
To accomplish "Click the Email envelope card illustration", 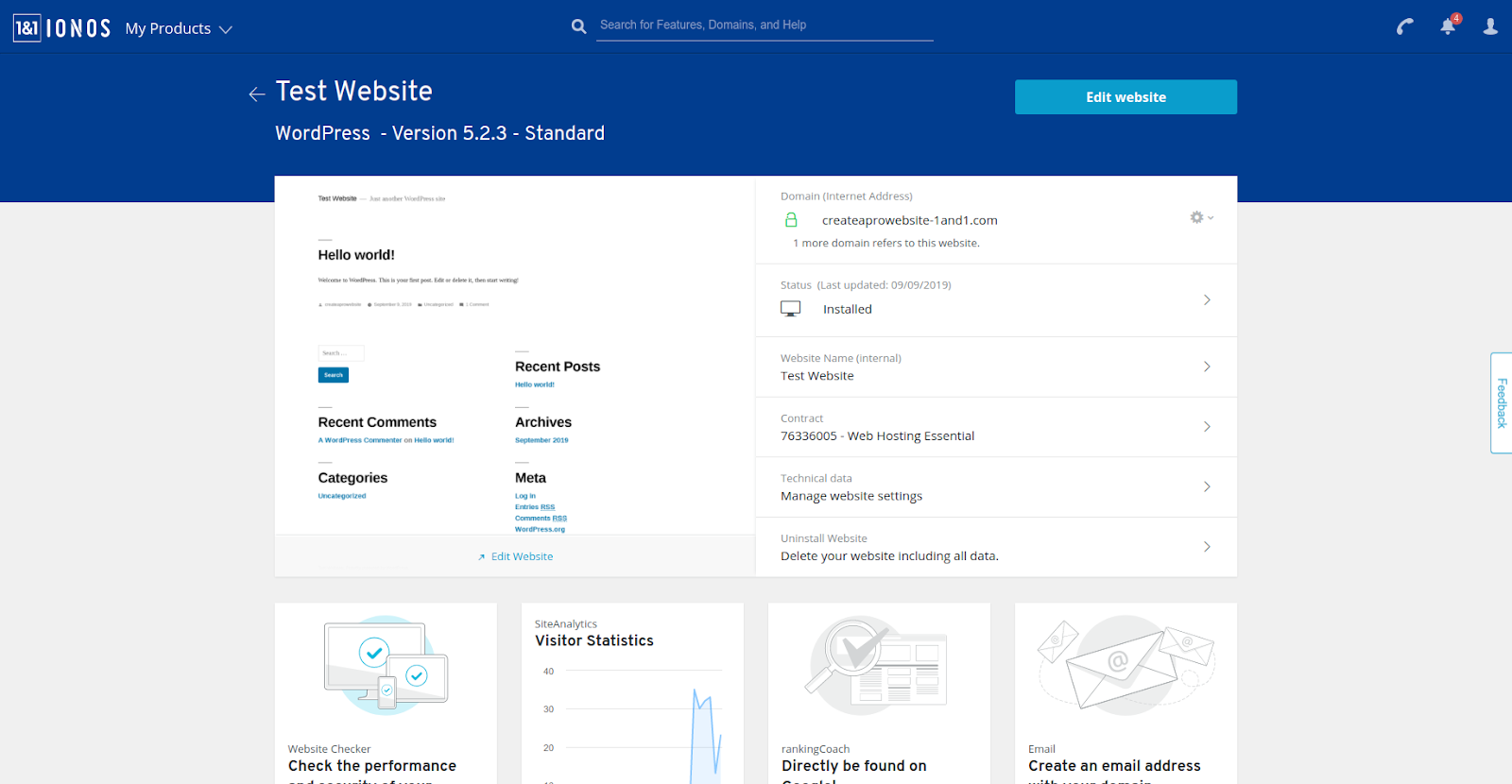I will tap(1125, 665).
